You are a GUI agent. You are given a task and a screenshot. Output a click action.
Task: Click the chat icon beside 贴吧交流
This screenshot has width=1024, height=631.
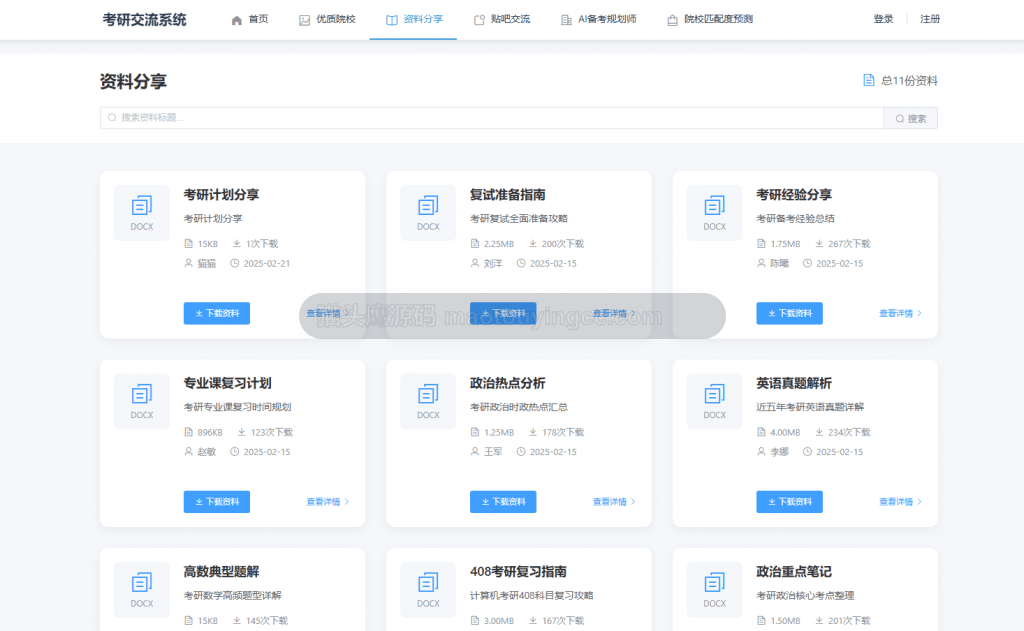(479, 20)
